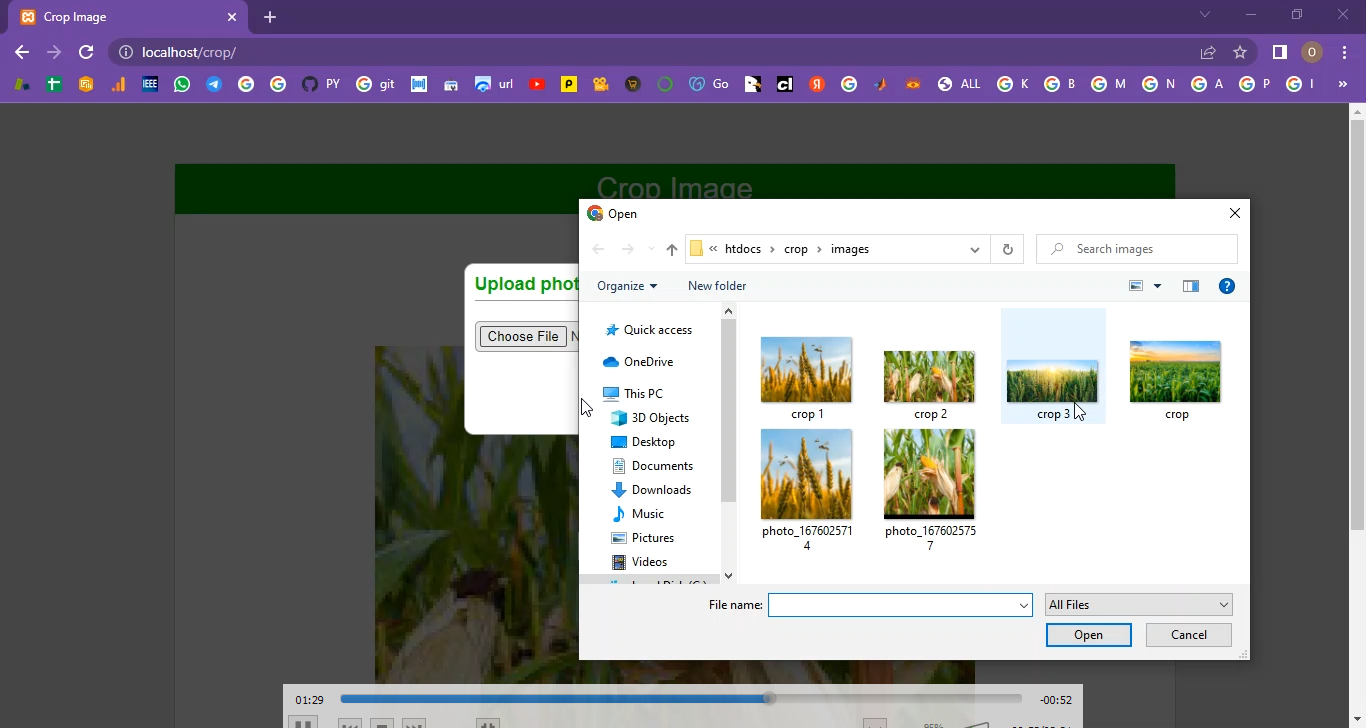Open the WhatsApp bookmark icon
This screenshot has height=728, width=1366.
pyautogui.click(x=181, y=84)
